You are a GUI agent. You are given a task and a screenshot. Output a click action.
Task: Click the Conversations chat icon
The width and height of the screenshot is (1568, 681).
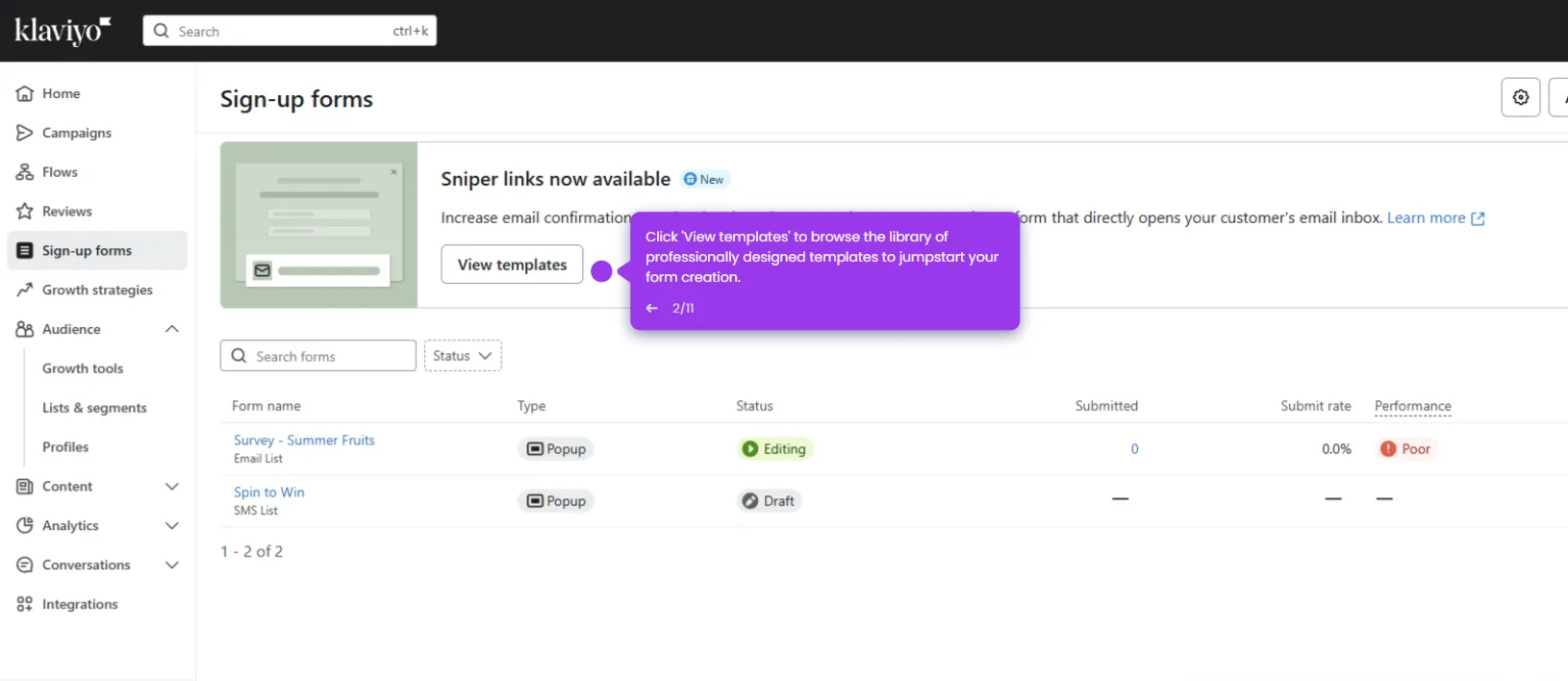(25, 566)
